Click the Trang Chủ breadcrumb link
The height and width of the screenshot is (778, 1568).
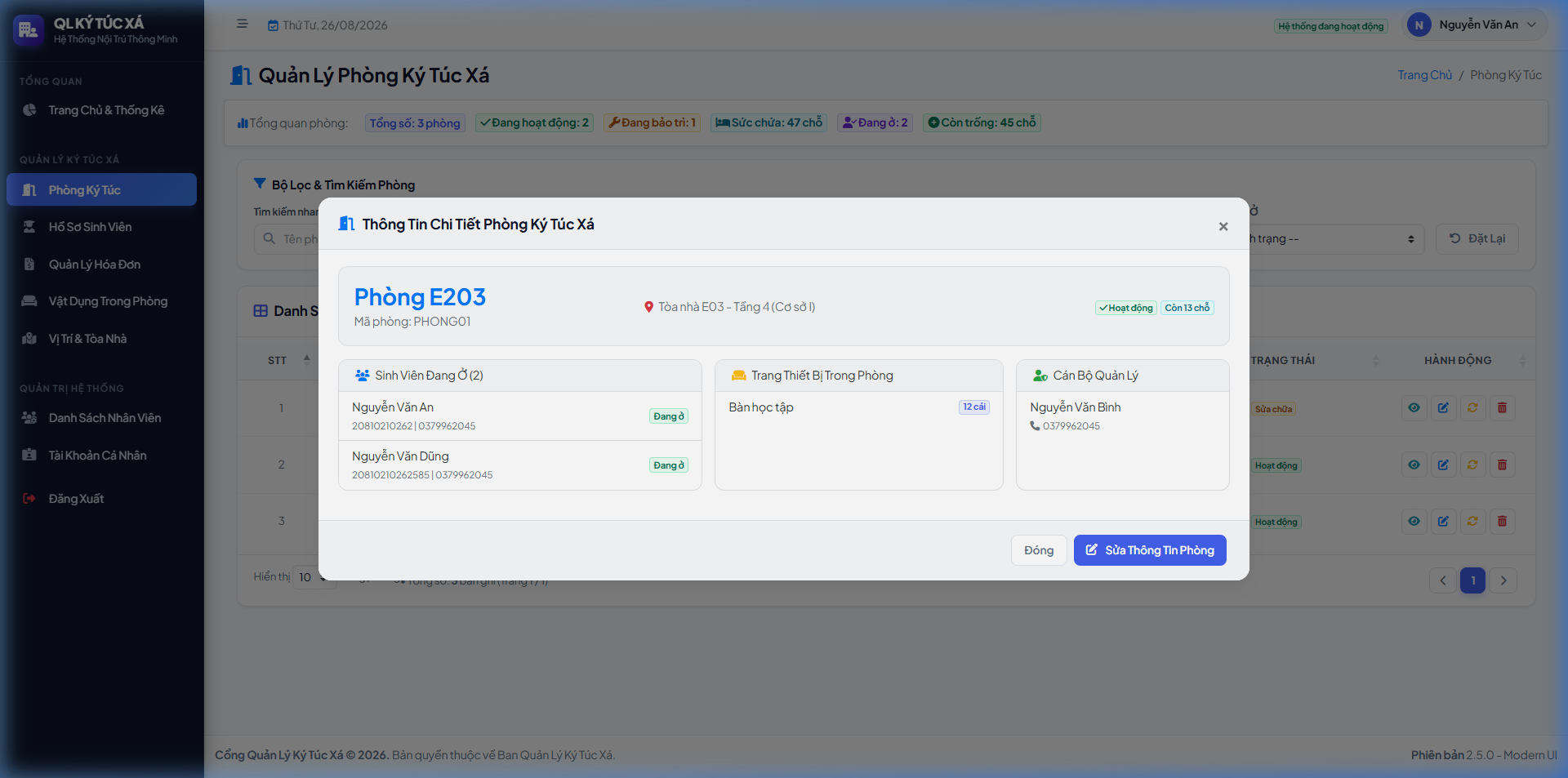(1424, 75)
